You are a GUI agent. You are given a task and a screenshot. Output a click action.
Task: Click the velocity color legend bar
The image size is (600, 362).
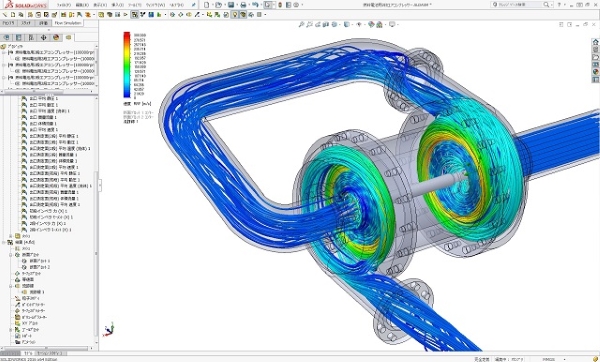pos(127,65)
